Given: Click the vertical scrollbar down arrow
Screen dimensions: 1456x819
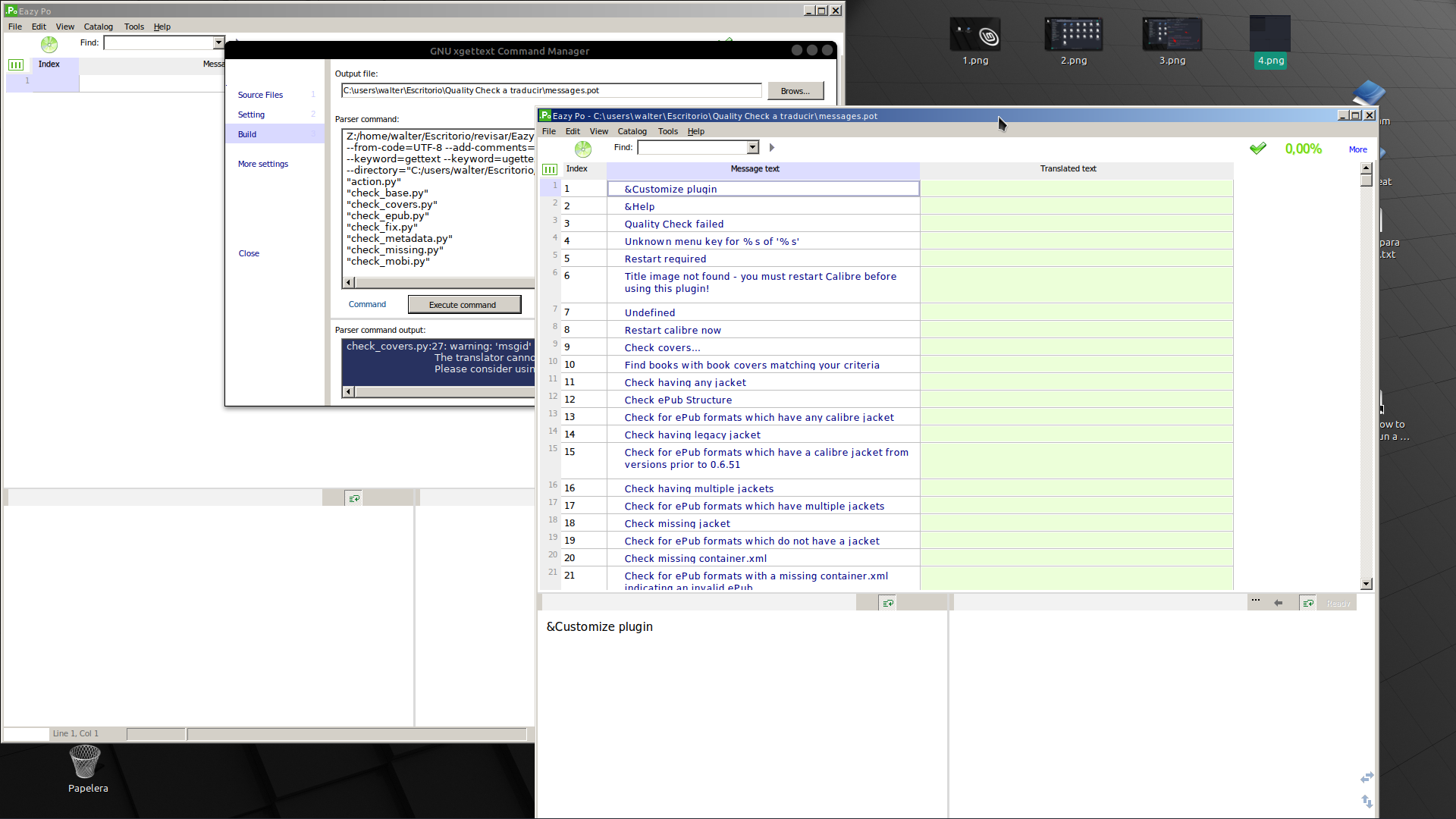Looking at the screenshot, I should [x=1367, y=584].
